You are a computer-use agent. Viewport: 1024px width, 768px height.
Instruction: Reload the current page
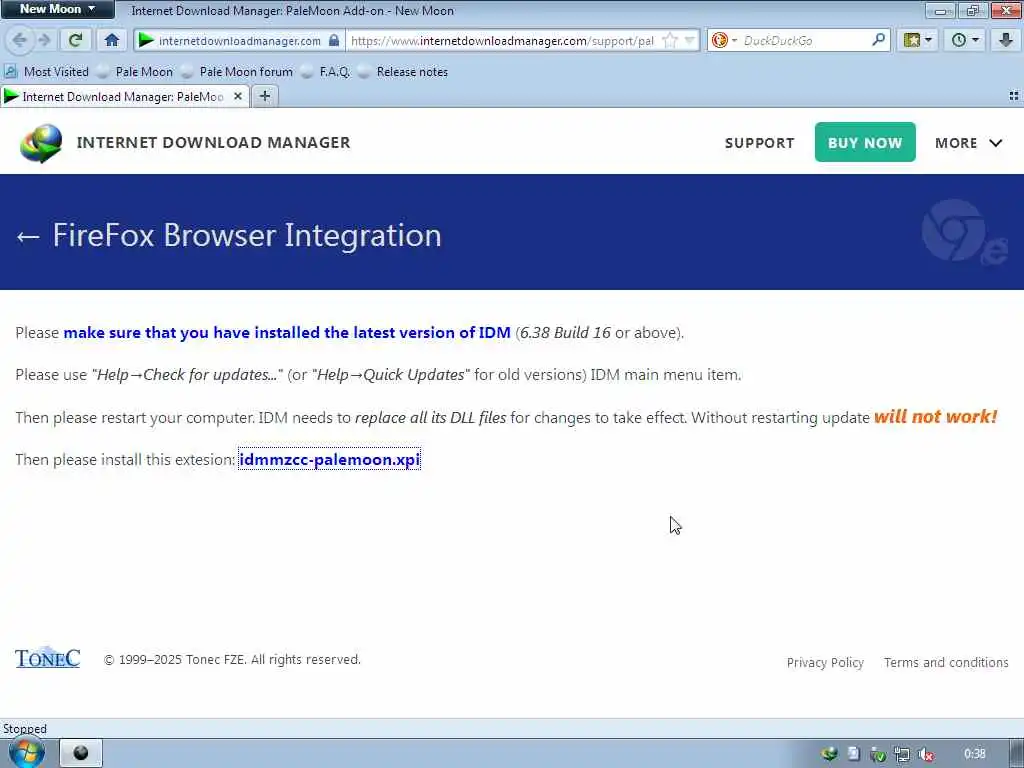[x=75, y=40]
